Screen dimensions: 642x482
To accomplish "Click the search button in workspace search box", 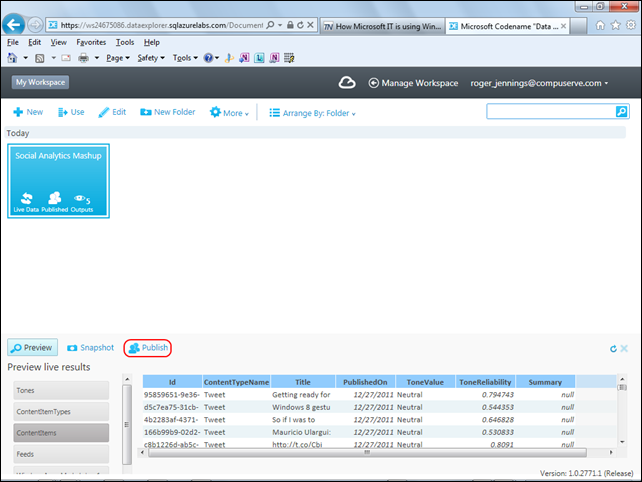I will pos(621,111).
